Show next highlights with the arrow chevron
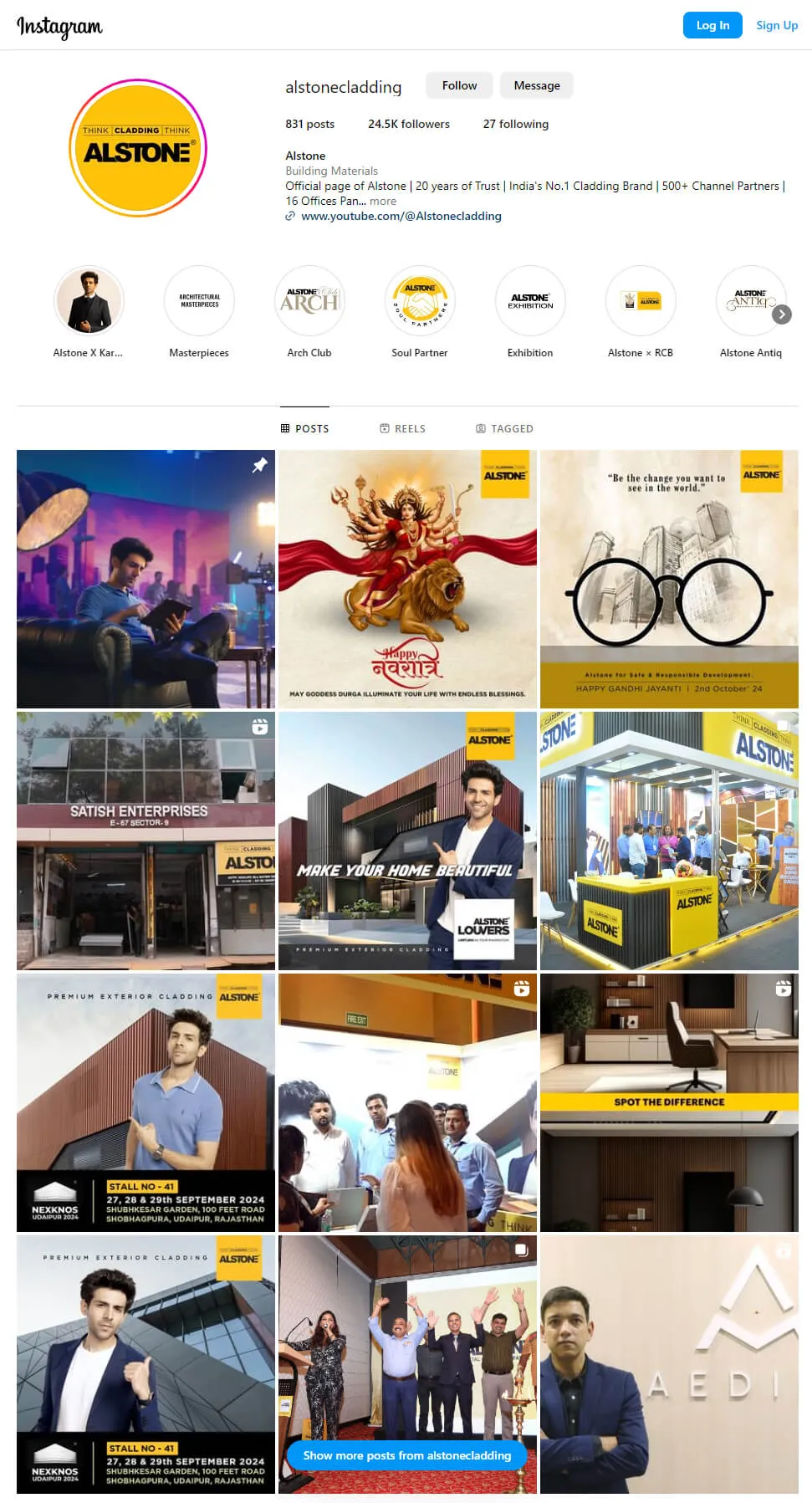The height and width of the screenshot is (1503, 812). click(781, 314)
